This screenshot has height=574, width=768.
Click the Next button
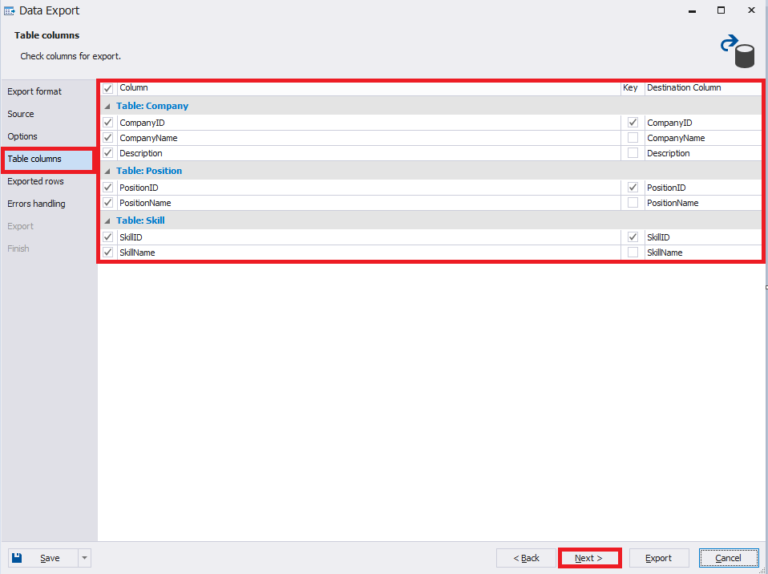[x=589, y=558]
